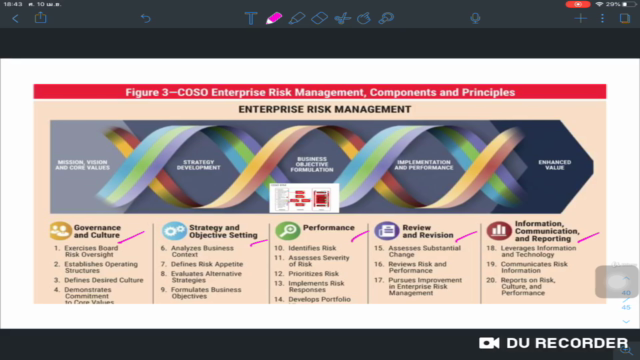This screenshot has height=360, width=640.
Task: Click 'Defines Desired Culture' text
Action: pyautogui.click(x=104, y=280)
